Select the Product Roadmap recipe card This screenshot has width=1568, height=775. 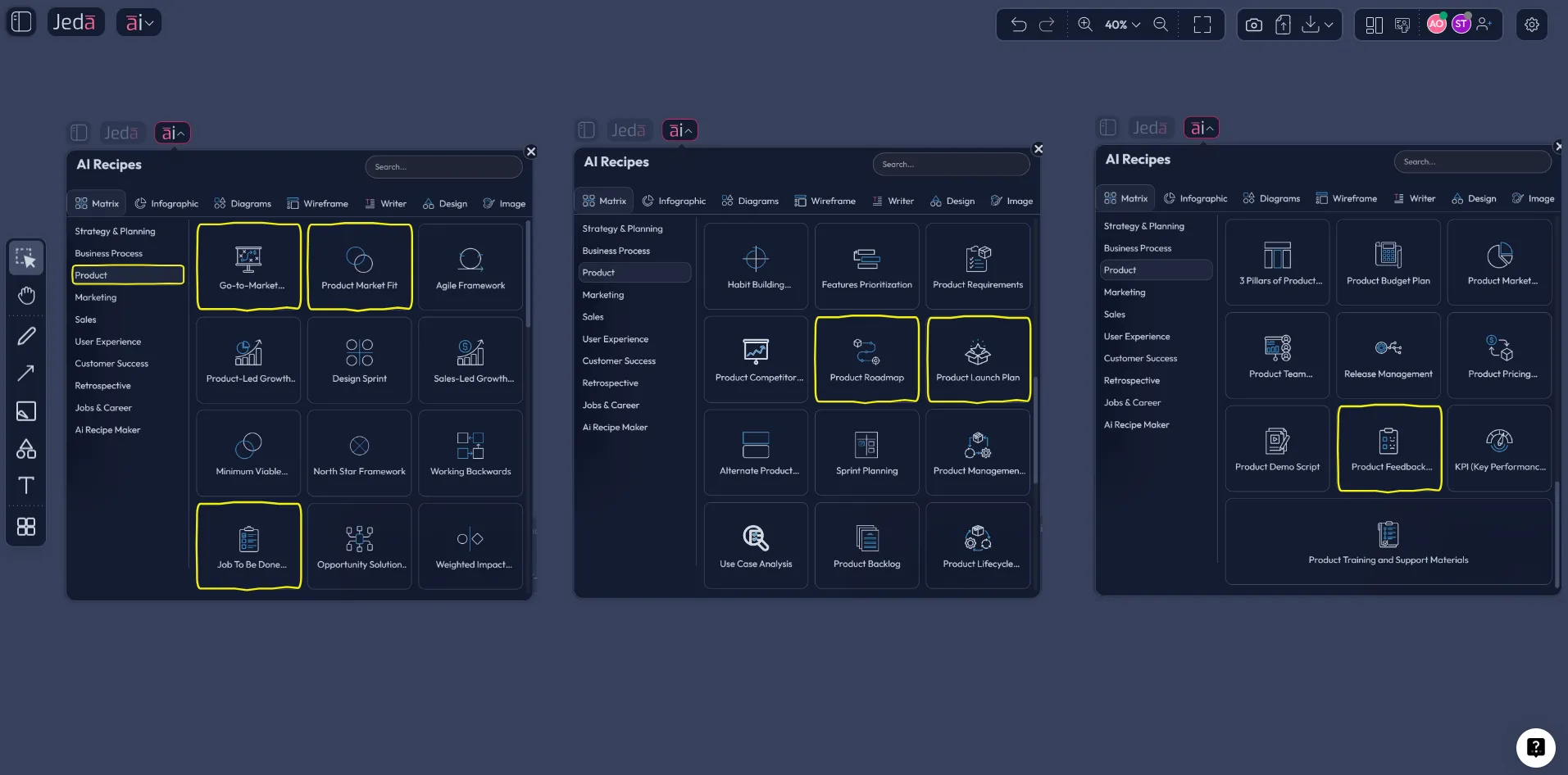tap(866, 359)
